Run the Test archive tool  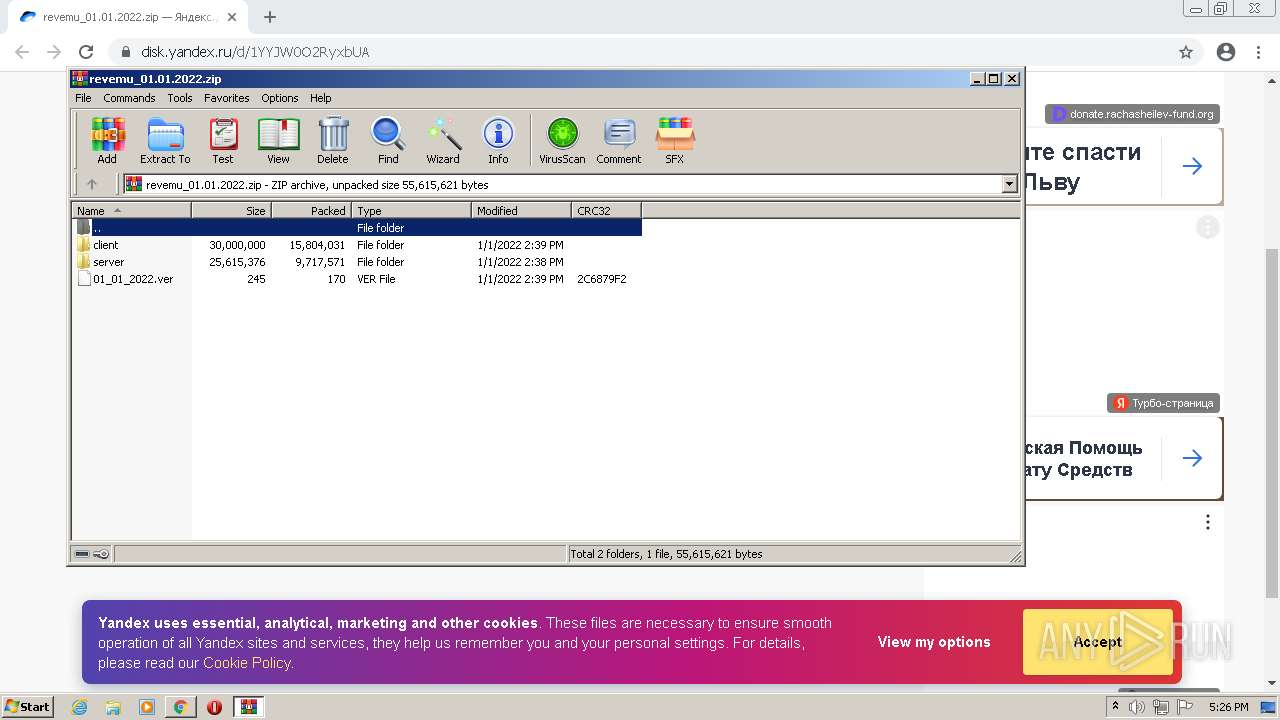223,140
